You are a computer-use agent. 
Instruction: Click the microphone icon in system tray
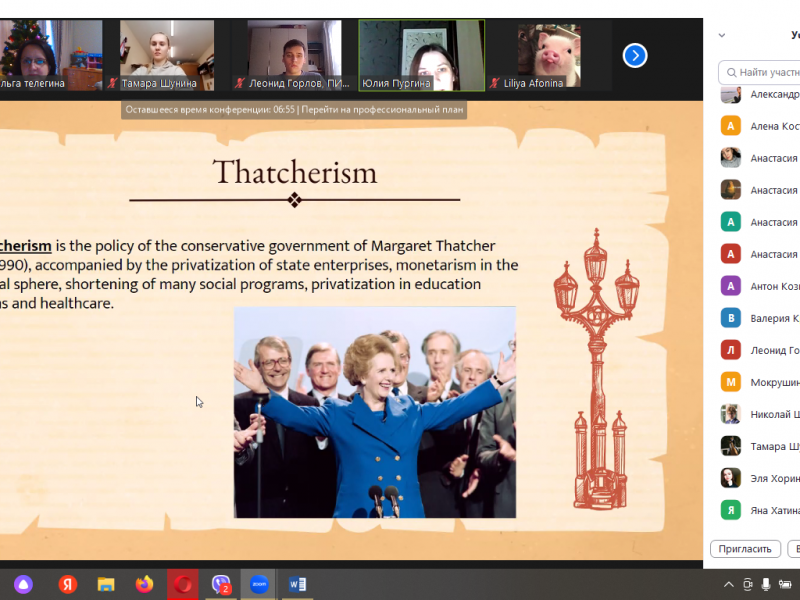(x=766, y=584)
